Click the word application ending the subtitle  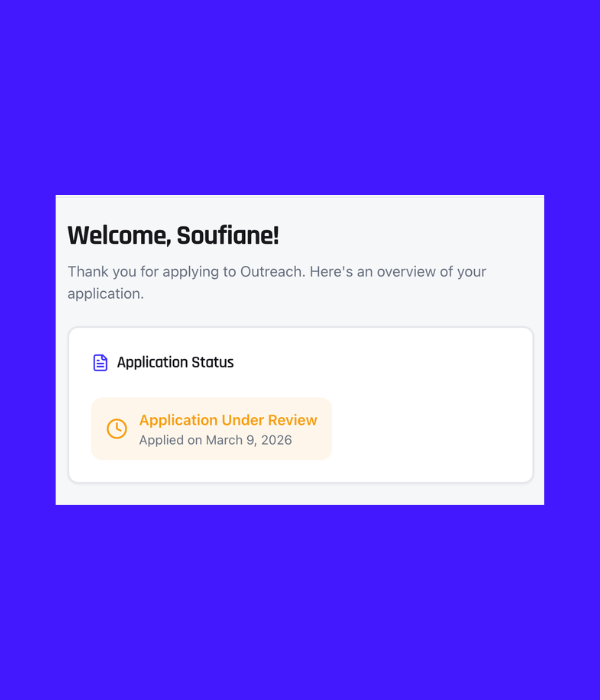coord(104,294)
